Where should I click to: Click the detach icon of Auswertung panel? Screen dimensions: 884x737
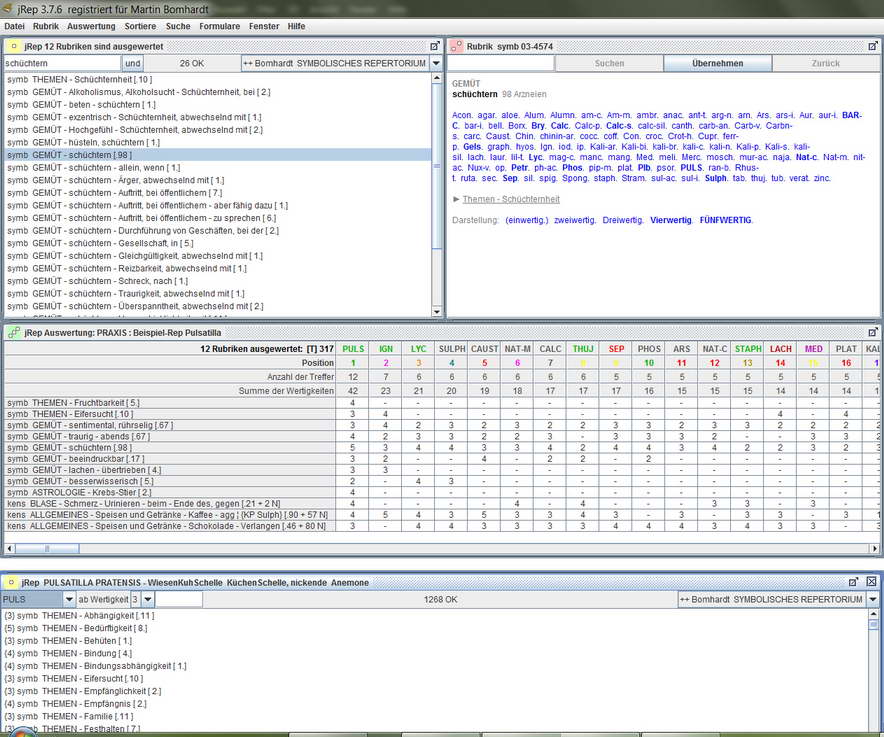pyautogui.click(x=873, y=332)
